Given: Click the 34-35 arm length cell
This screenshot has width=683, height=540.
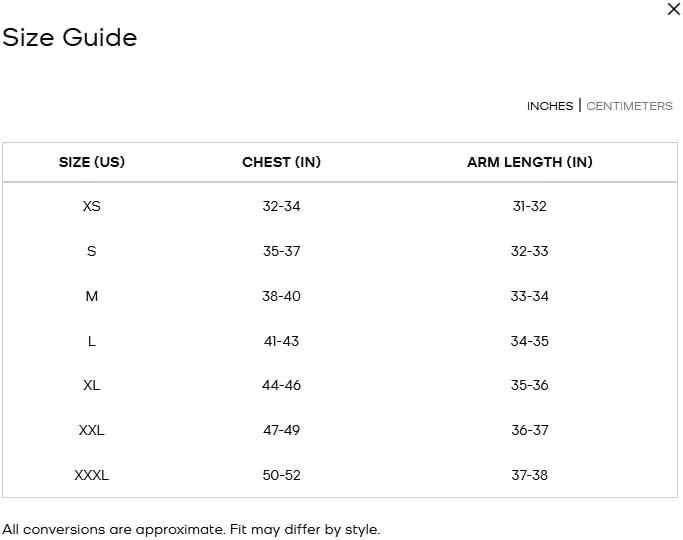Looking at the screenshot, I should [529, 341].
